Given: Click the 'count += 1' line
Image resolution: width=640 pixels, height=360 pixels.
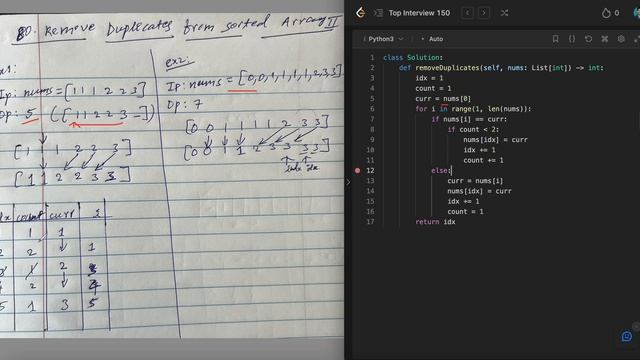Looking at the screenshot, I should coord(483,160).
